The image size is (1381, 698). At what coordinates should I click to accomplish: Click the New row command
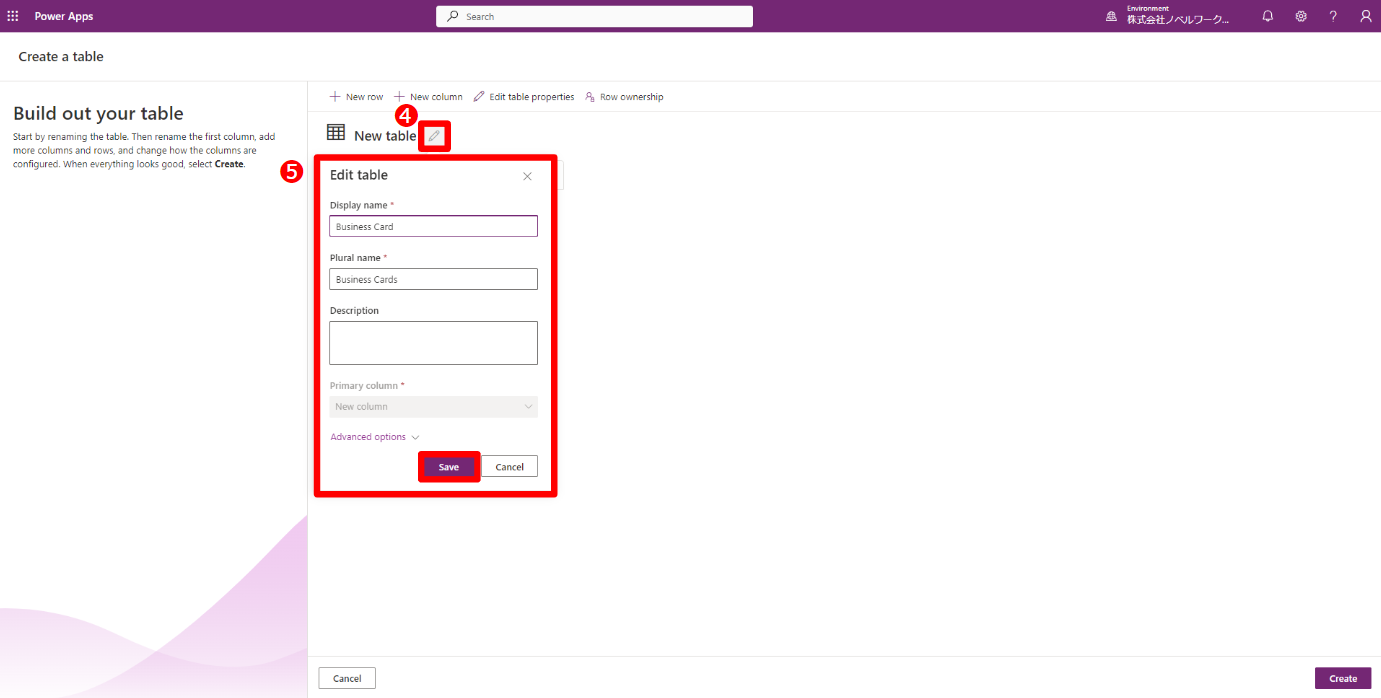coord(356,97)
